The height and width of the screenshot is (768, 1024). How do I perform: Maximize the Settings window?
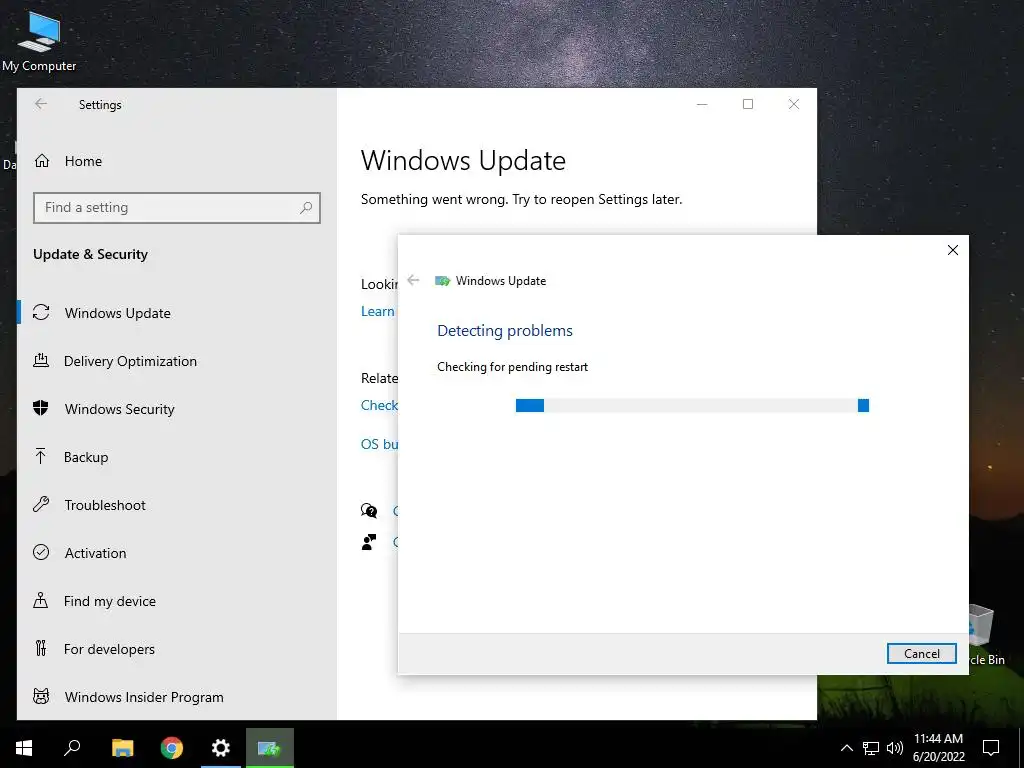click(x=748, y=104)
